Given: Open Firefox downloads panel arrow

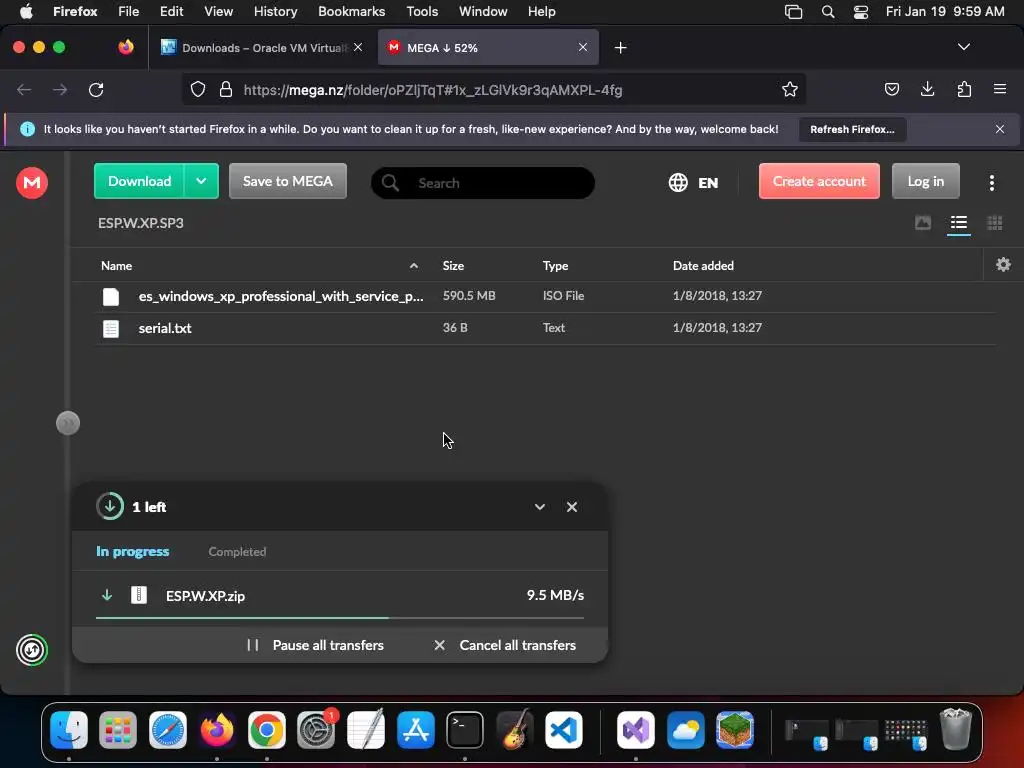Looking at the screenshot, I should click(927, 89).
